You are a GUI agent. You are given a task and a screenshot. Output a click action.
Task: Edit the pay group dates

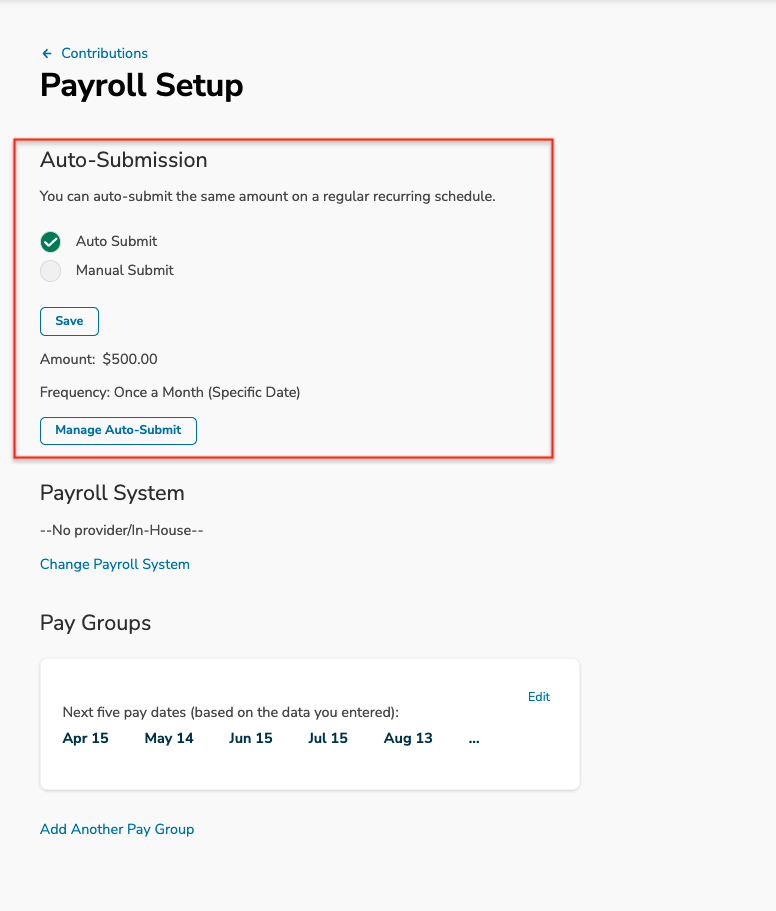(x=538, y=697)
